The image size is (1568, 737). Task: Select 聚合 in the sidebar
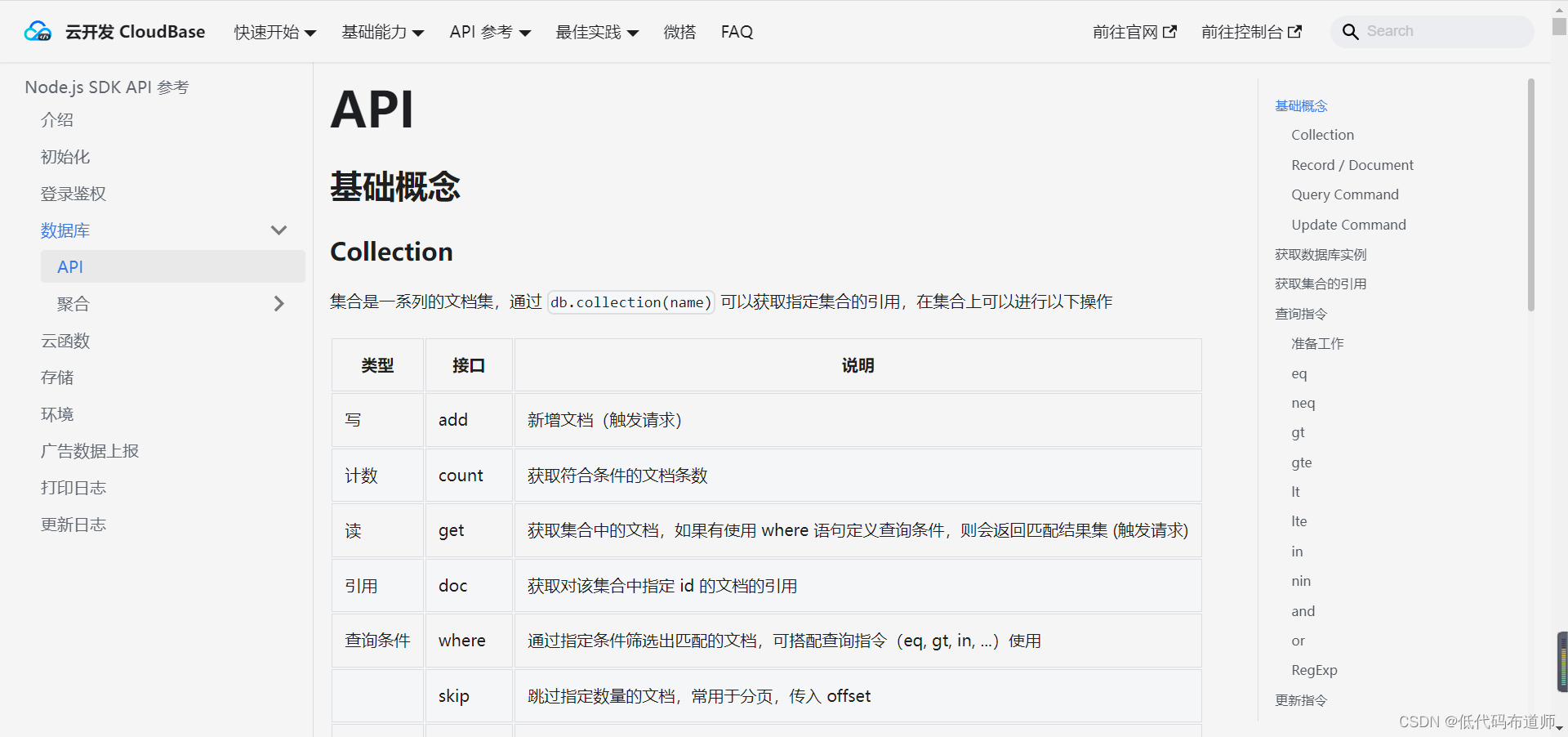(x=73, y=304)
